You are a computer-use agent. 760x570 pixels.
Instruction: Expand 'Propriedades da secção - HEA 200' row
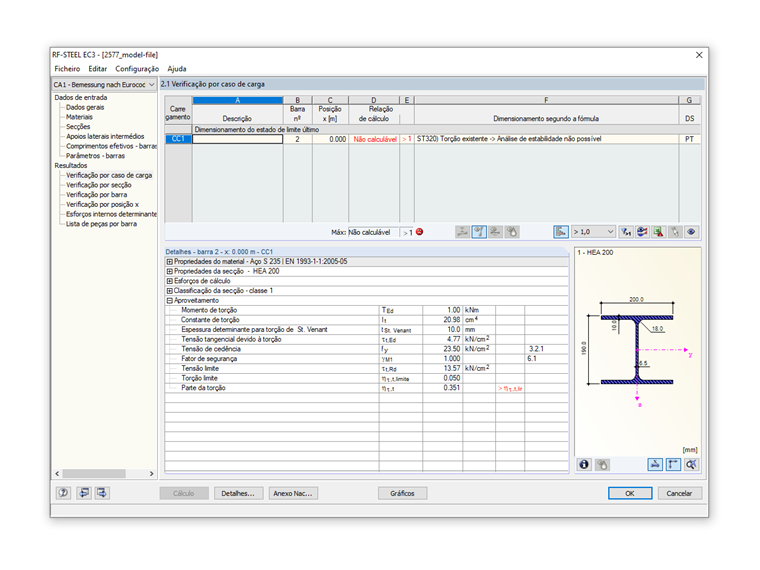pyautogui.click(x=170, y=271)
